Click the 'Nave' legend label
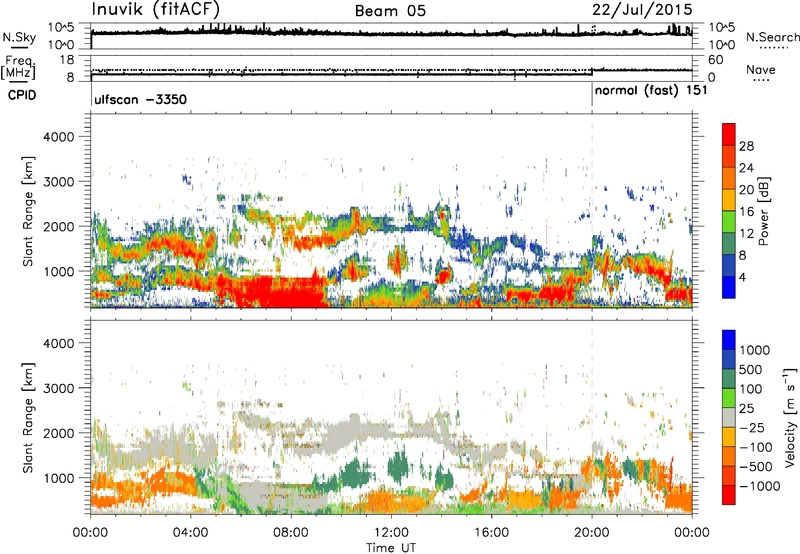The image size is (800, 554). [761, 69]
